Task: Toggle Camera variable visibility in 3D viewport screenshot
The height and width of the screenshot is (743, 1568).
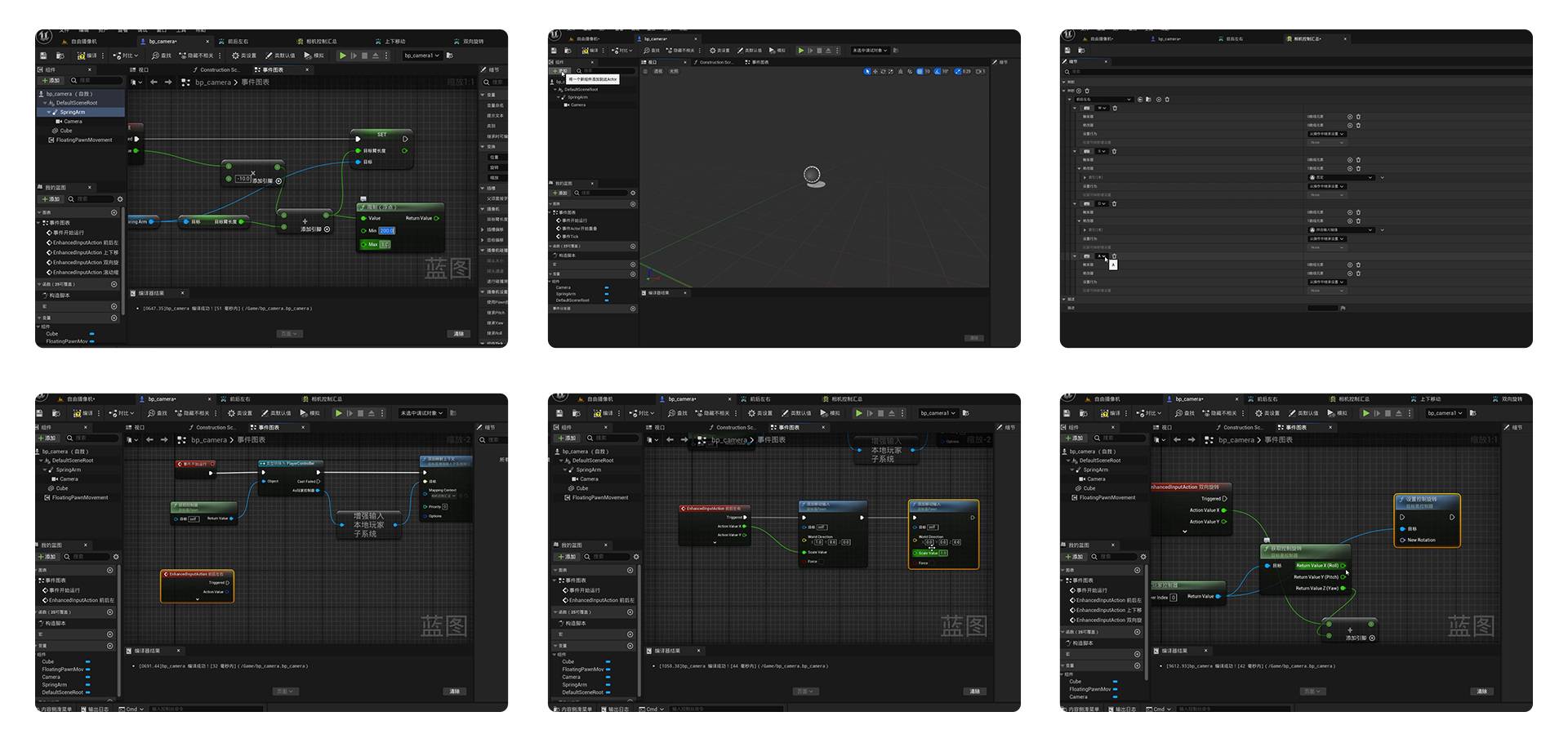Action: [x=607, y=287]
